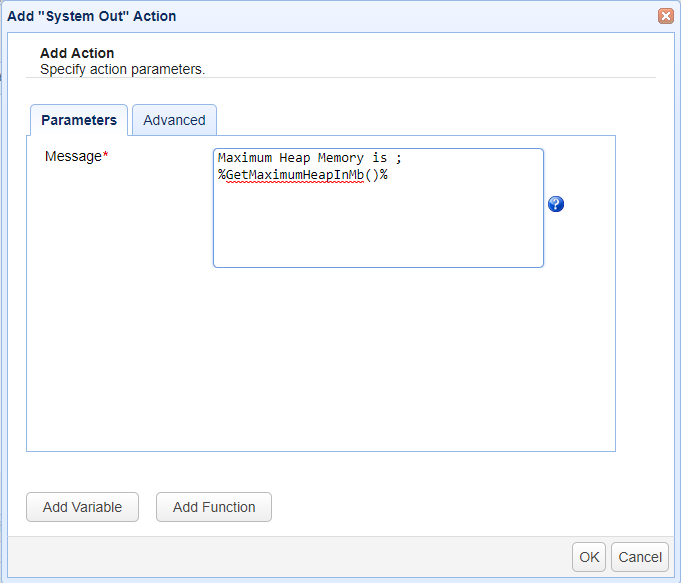The height and width of the screenshot is (586, 682).
Task: Close the Add "System Out" Action dialog
Action: pos(665,16)
